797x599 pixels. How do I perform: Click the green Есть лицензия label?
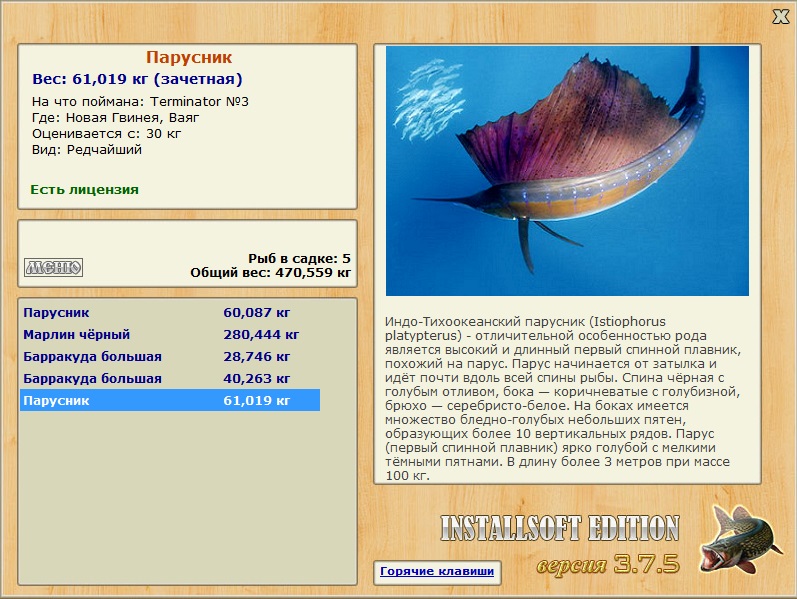pos(84,189)
